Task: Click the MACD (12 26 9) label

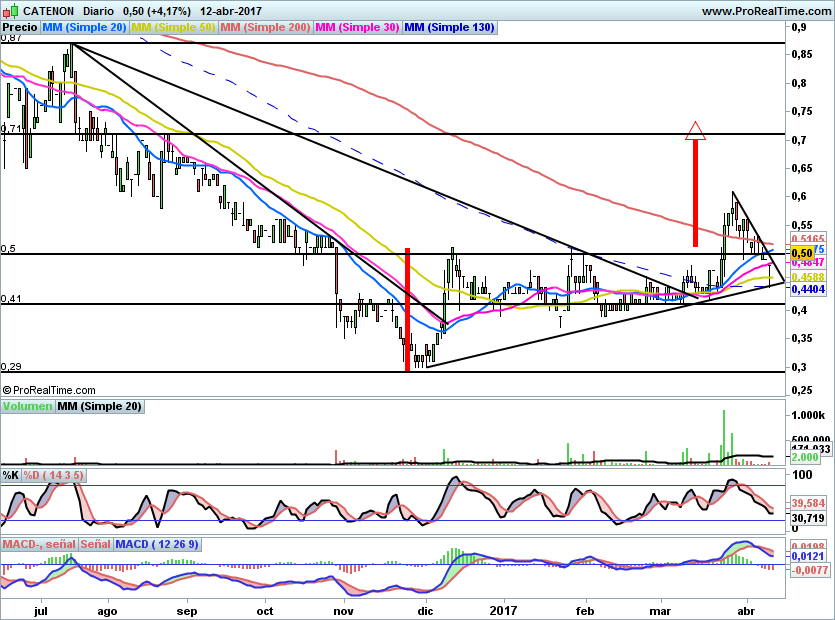Action: [x=158, y=544]
